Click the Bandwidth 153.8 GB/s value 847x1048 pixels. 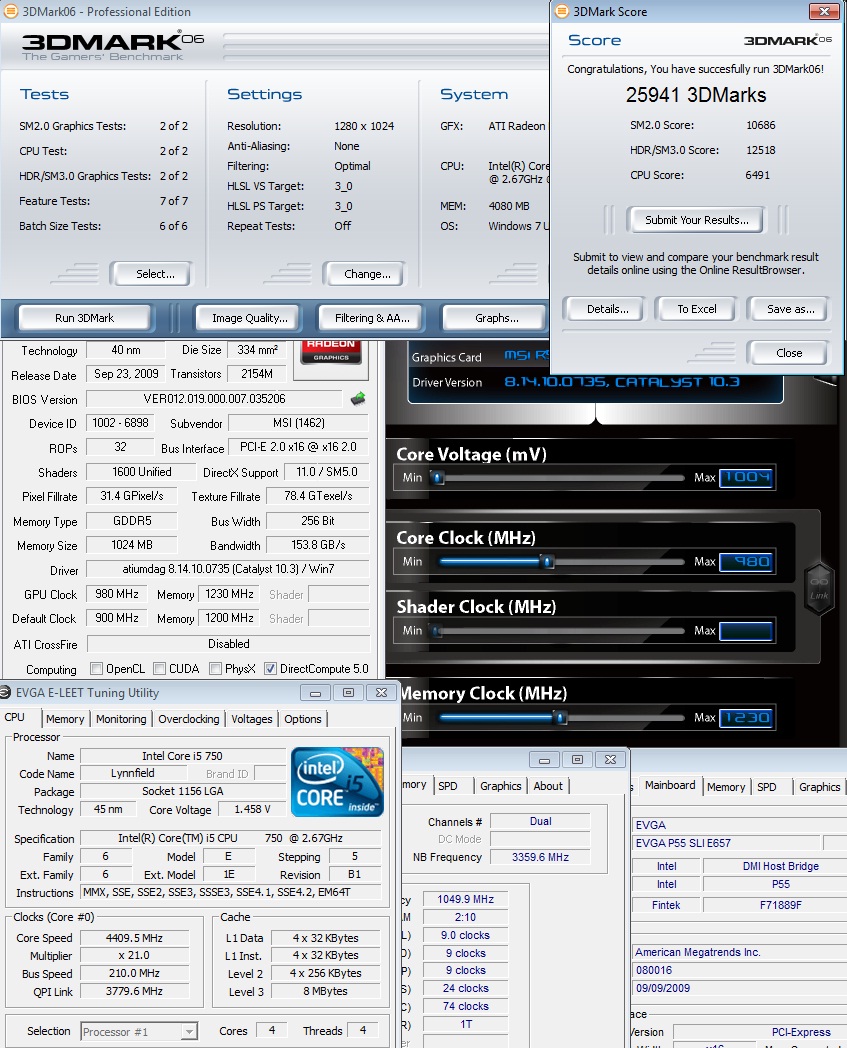coord(318,545)
